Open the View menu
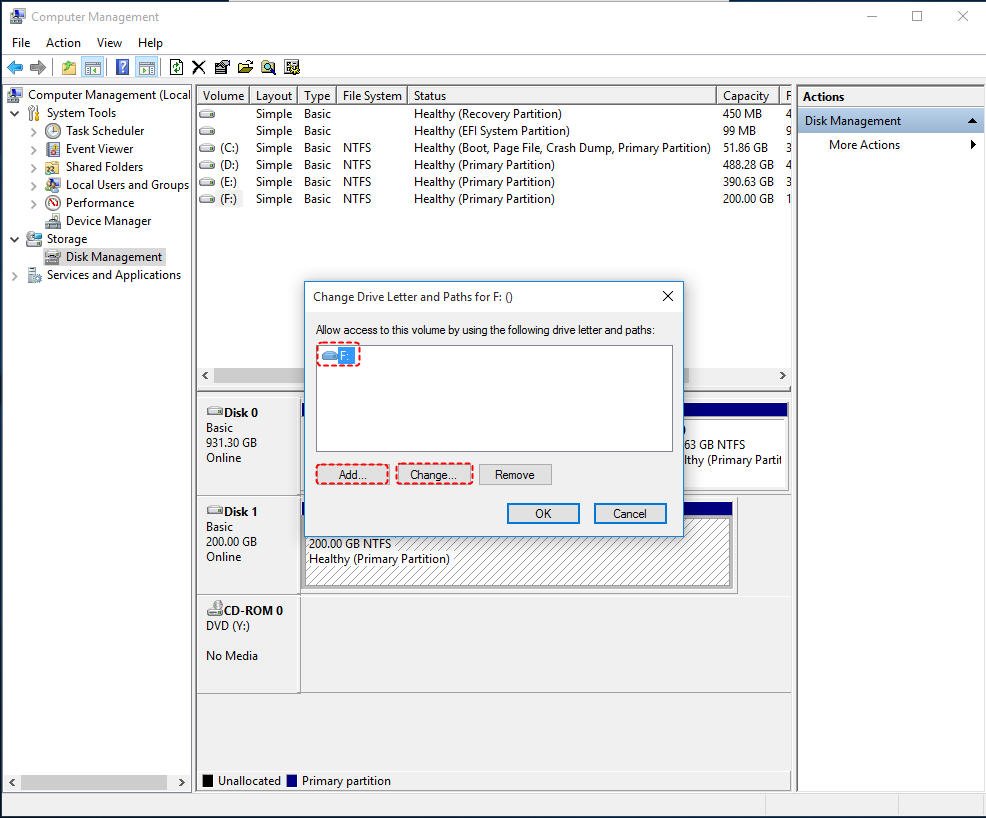This screenshot has width=986, height=818. point(109,43)
